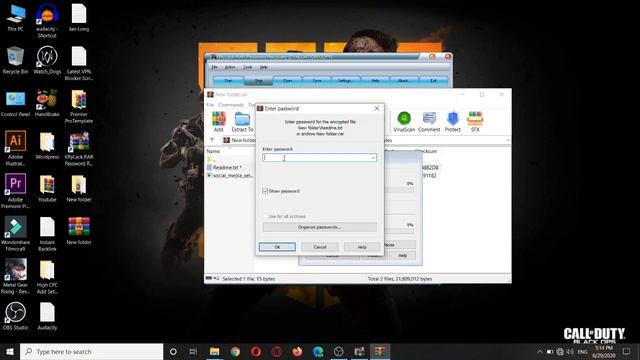Screen dimensions: 640x360
Task: Open This PC desktop icon
Action: coord(16,18)
